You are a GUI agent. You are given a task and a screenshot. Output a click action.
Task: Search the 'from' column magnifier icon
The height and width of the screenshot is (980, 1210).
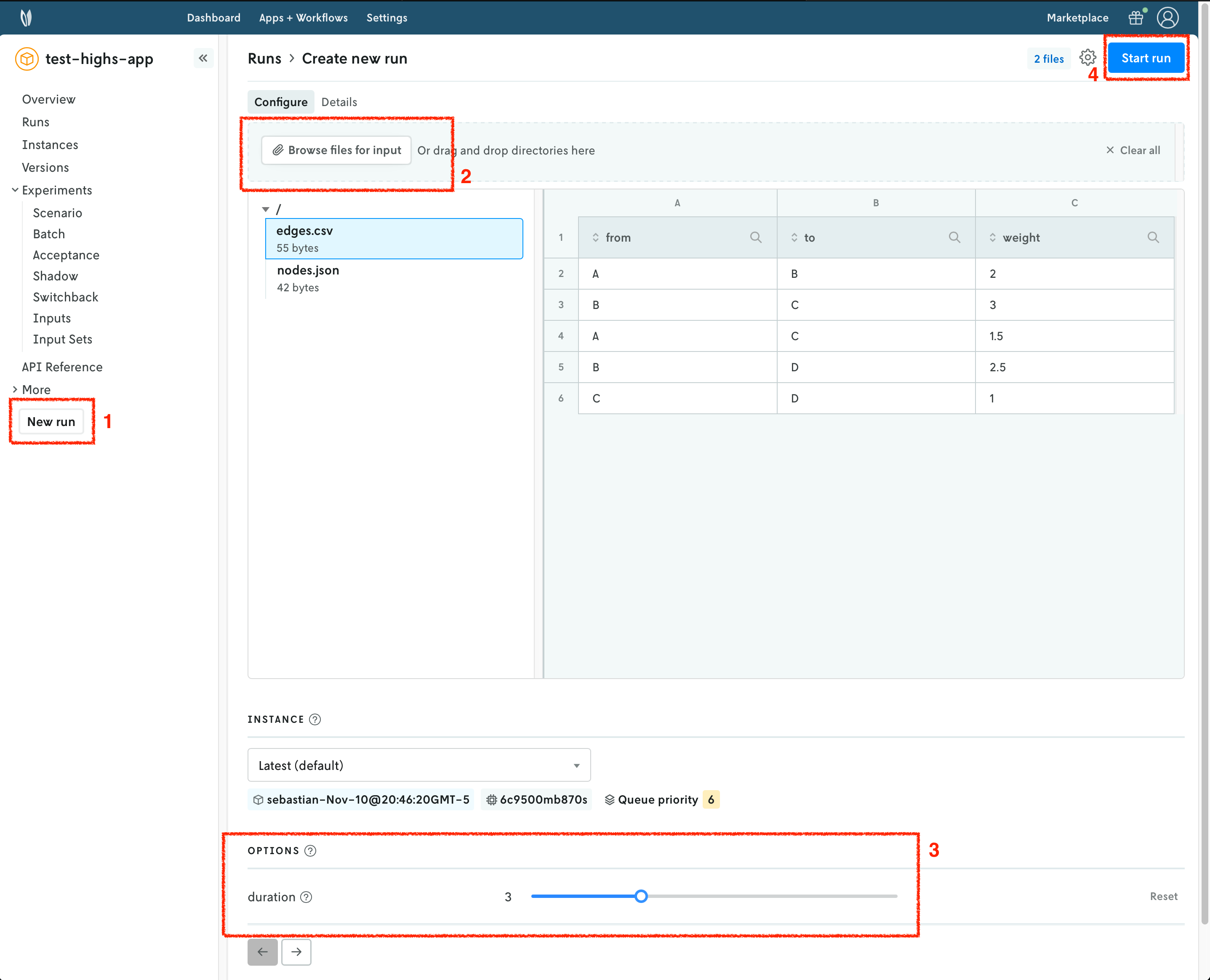click(x=755, y=238)
